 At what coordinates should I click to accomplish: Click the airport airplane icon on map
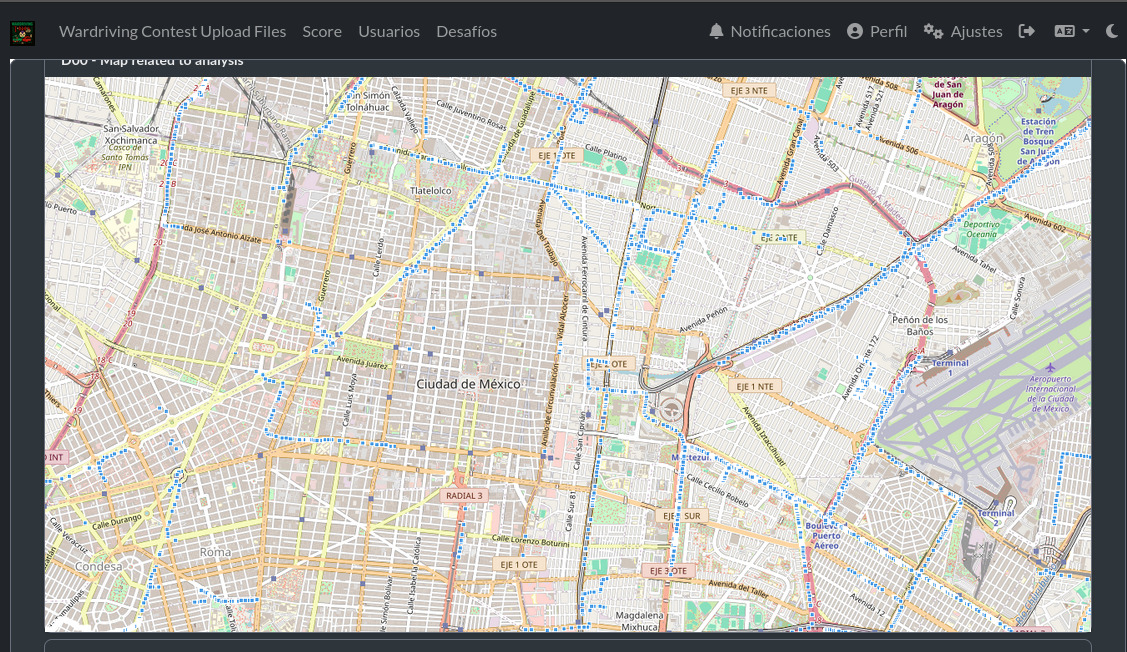(1050, 367)
